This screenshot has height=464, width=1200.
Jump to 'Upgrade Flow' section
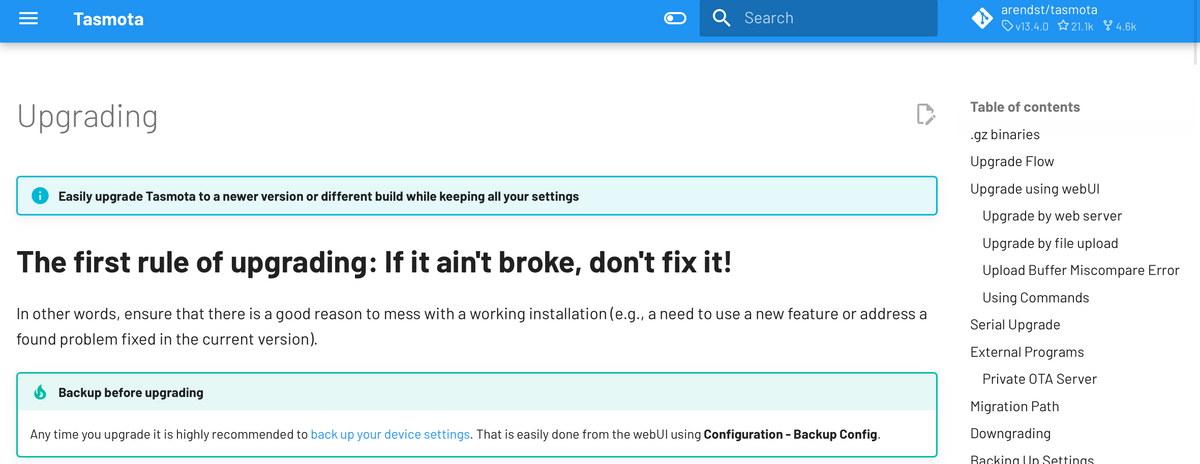pyautogui.click(x=1012, y=161)
